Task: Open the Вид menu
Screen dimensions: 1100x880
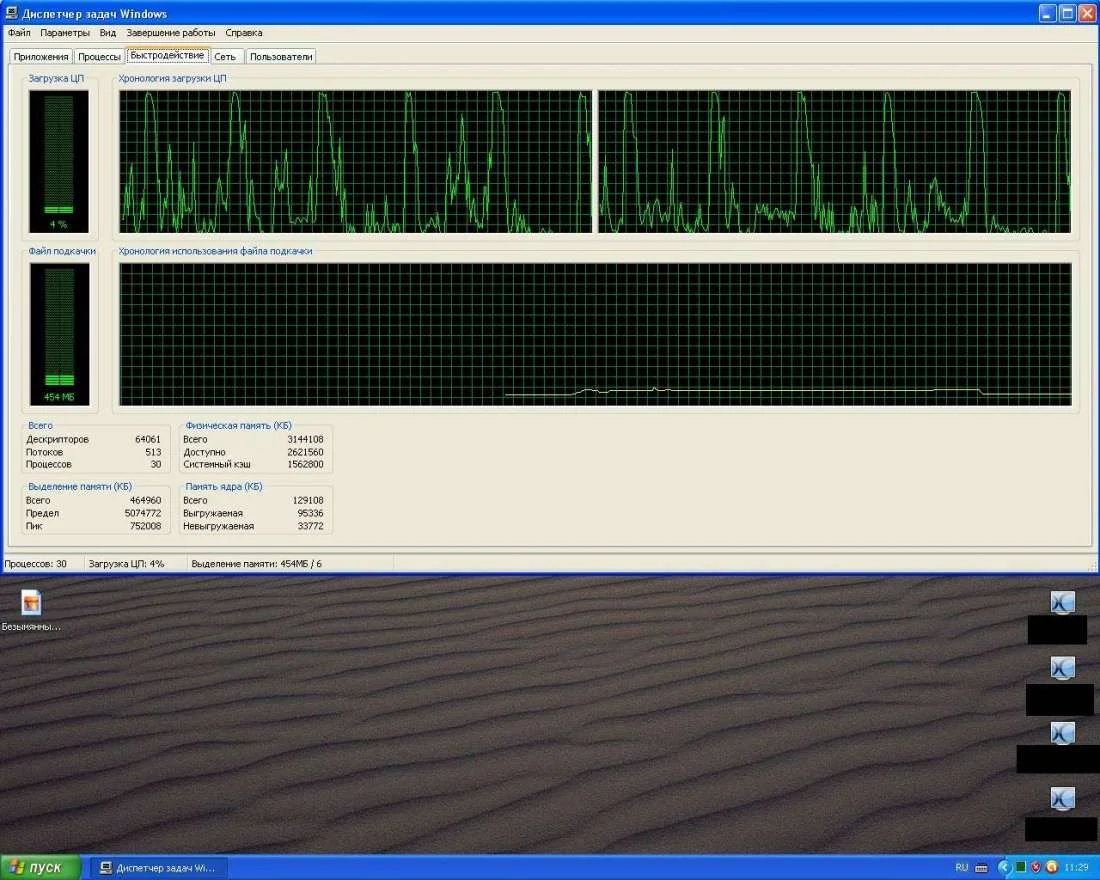Action: coord(108,33)
